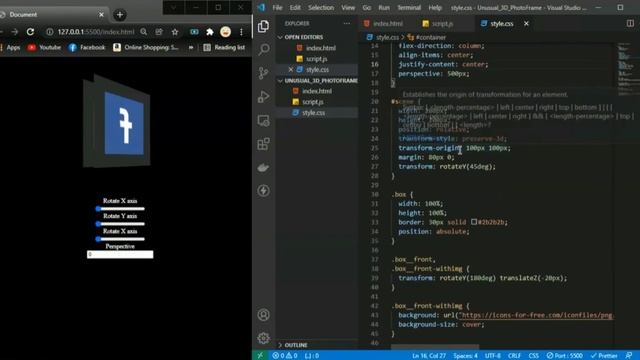Open a new browser tab
This screenshot has width=640, height=360.
120,15
